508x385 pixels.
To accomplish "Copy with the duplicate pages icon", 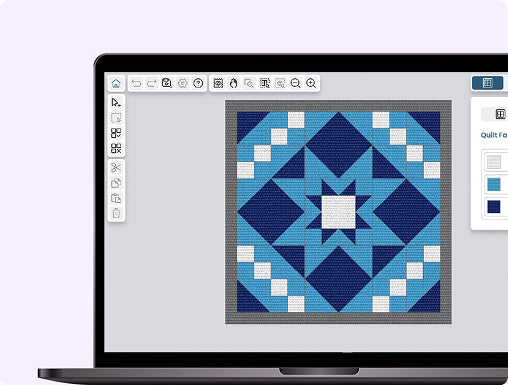I will click(x=116, y=183).
